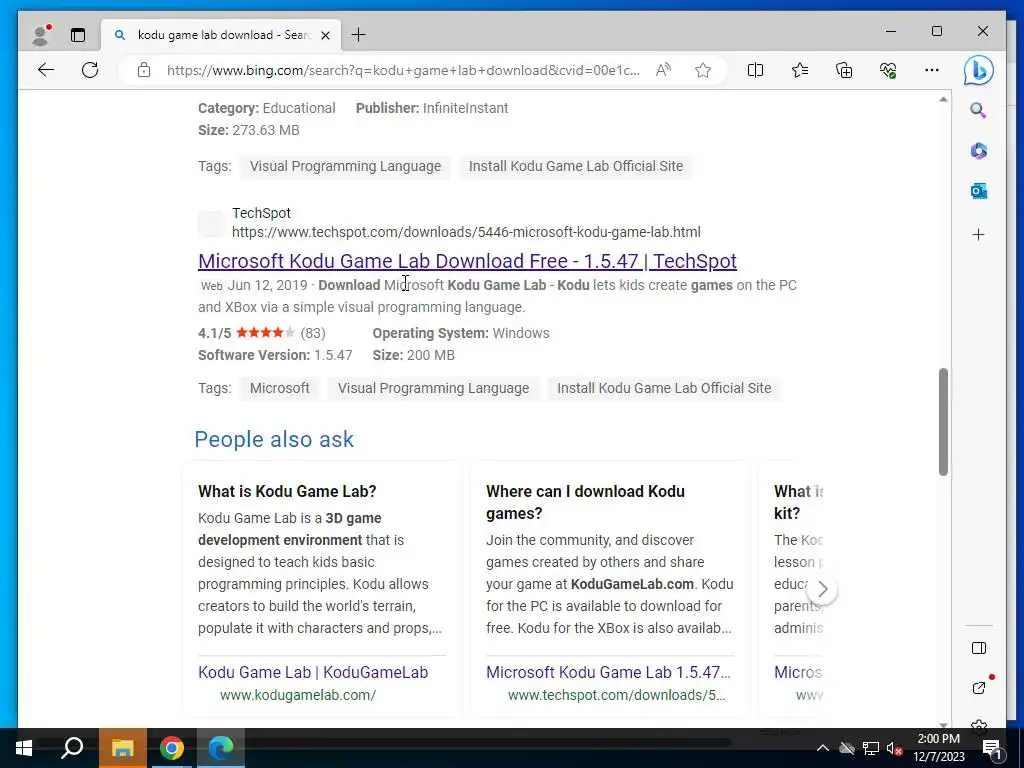The image size is (1024, 768).
Task: Open the Edge profile icon
Action: (41, 35)
